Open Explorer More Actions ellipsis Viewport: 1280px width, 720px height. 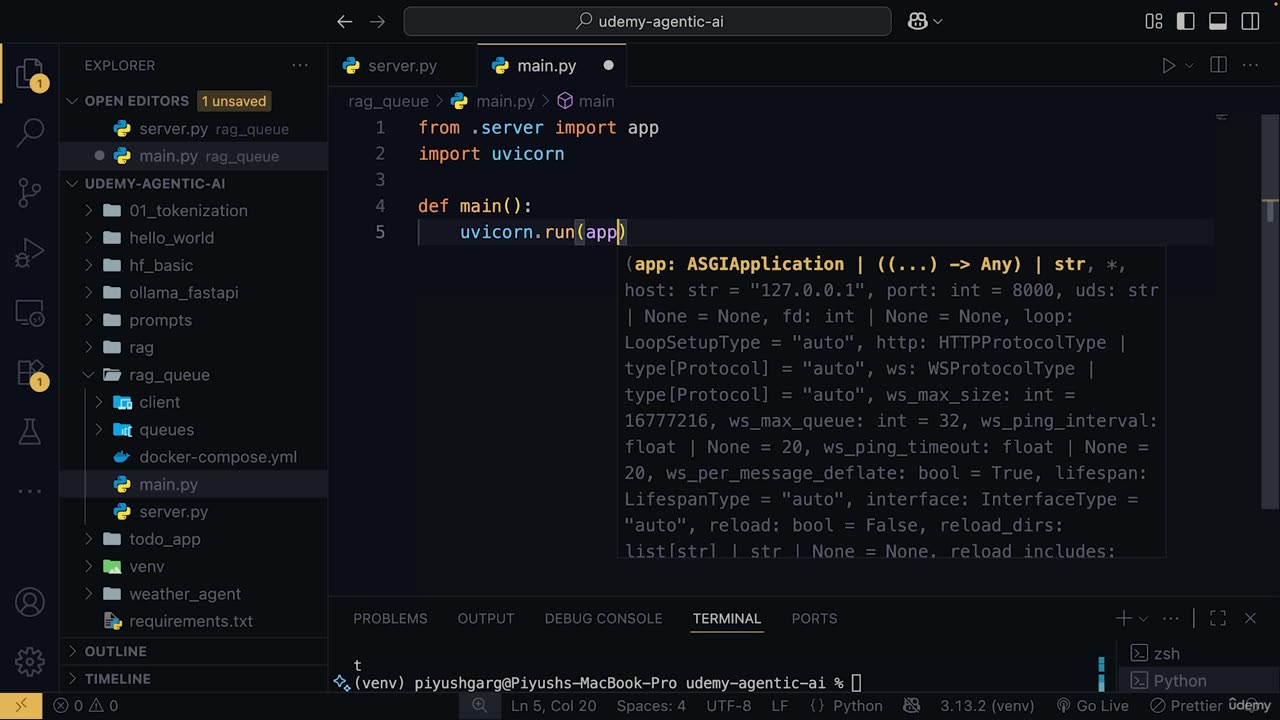[300, 66]
